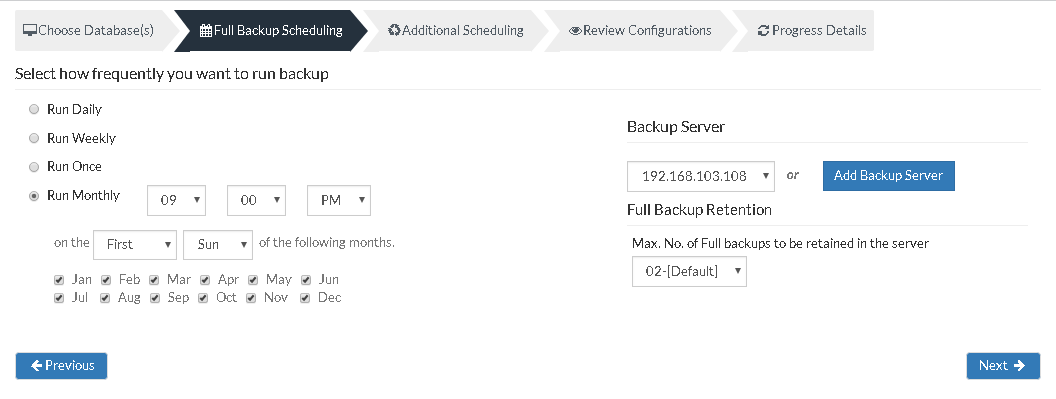Expand the backup server IP dropdown
1056x399 pixels.
(700, 176)
